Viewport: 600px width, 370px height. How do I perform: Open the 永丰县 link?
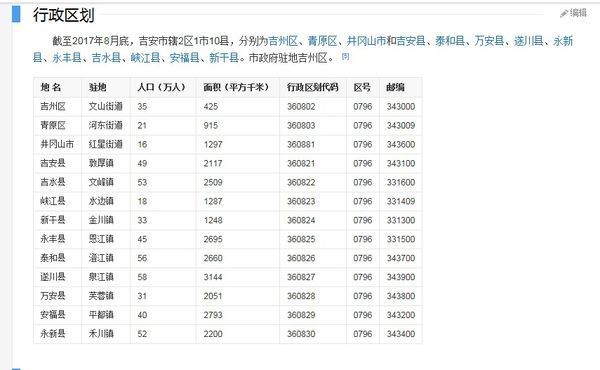click(67, 58)
